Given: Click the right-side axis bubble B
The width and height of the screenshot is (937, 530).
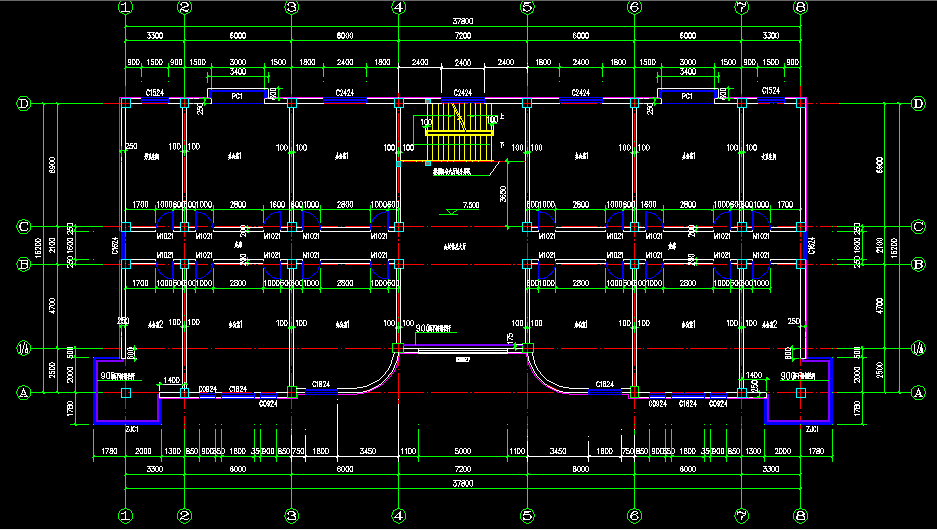Looking at the screenshot, I should tap(918, 264).
